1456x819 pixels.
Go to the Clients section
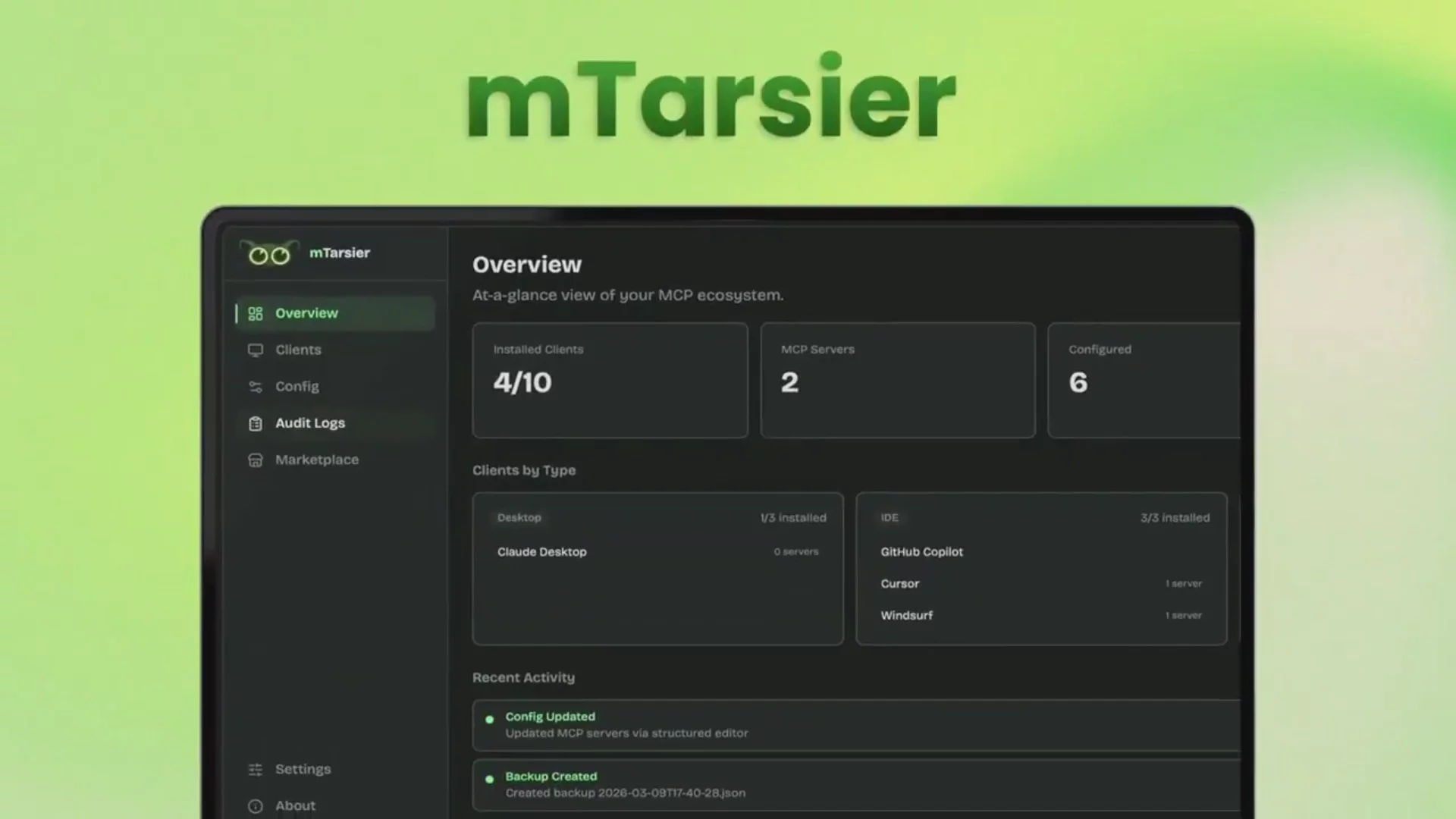(x=298, y=350)
